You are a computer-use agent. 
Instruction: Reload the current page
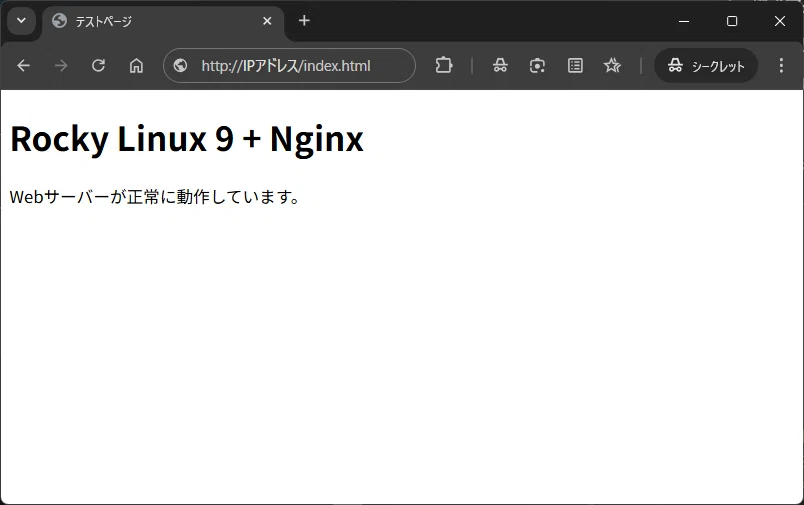98,66
